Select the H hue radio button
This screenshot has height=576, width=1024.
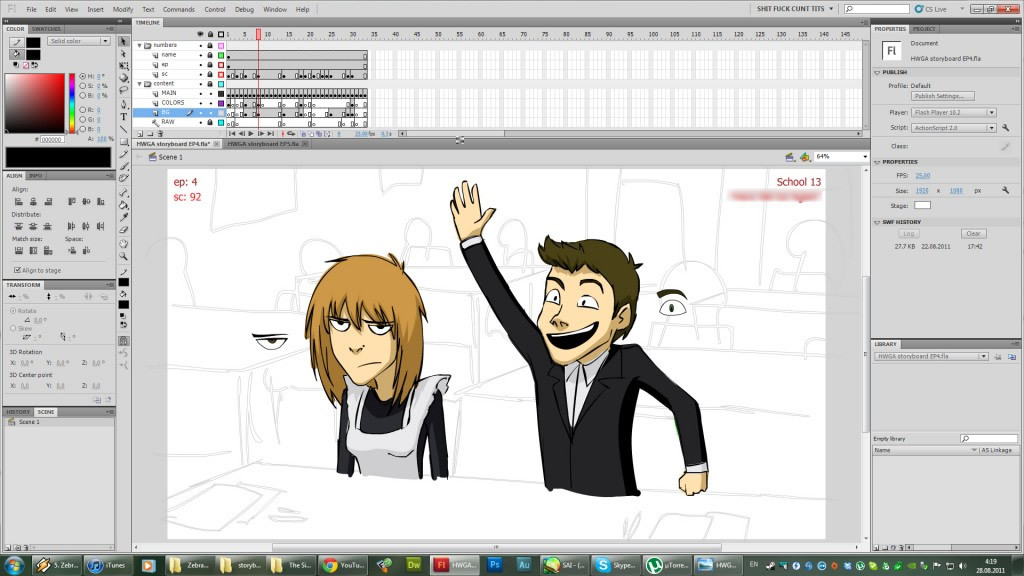coord(84,76)
